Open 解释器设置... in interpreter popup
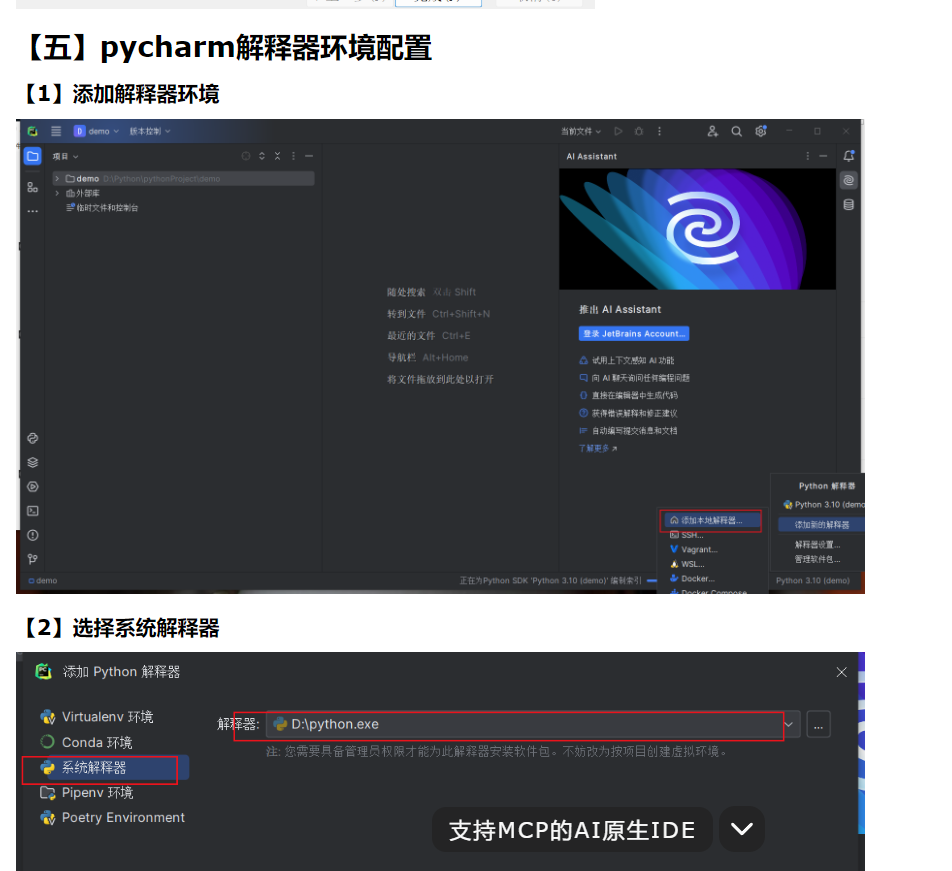 click(x=817, y=544)
